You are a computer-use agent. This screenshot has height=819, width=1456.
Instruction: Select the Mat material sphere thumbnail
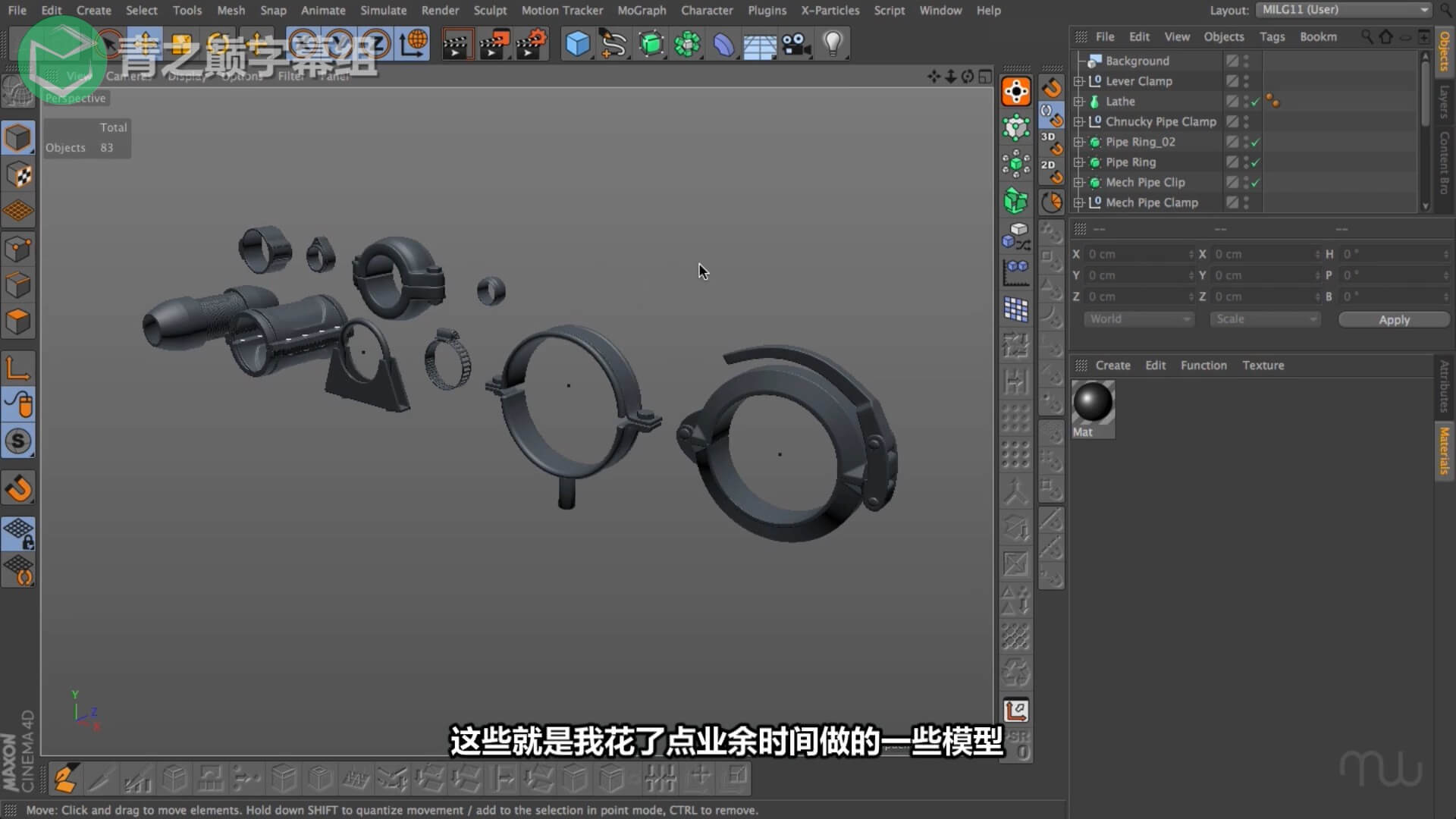pos(1093,403)
